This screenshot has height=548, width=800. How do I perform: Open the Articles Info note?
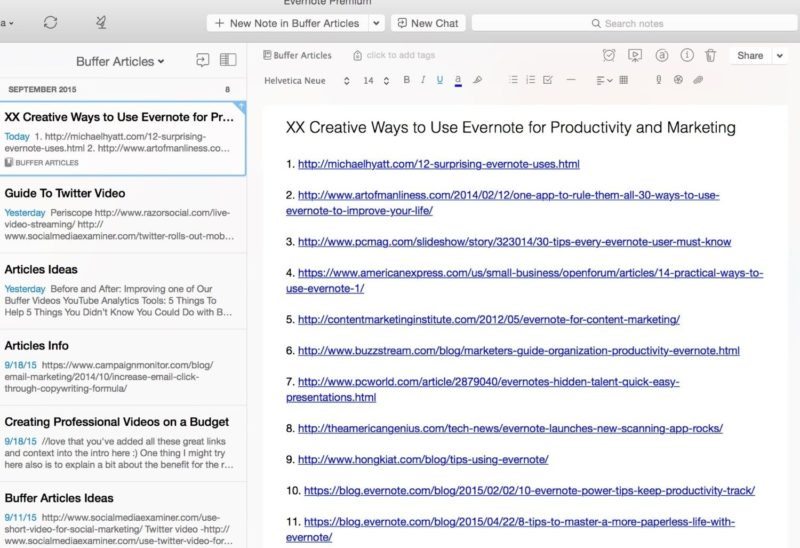point(122,368)
